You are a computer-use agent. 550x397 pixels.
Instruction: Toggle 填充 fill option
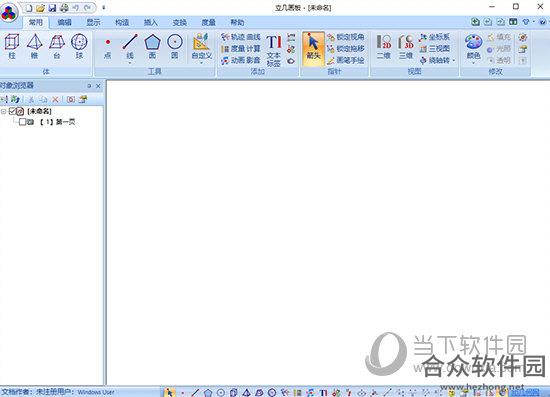pos(499,37)
